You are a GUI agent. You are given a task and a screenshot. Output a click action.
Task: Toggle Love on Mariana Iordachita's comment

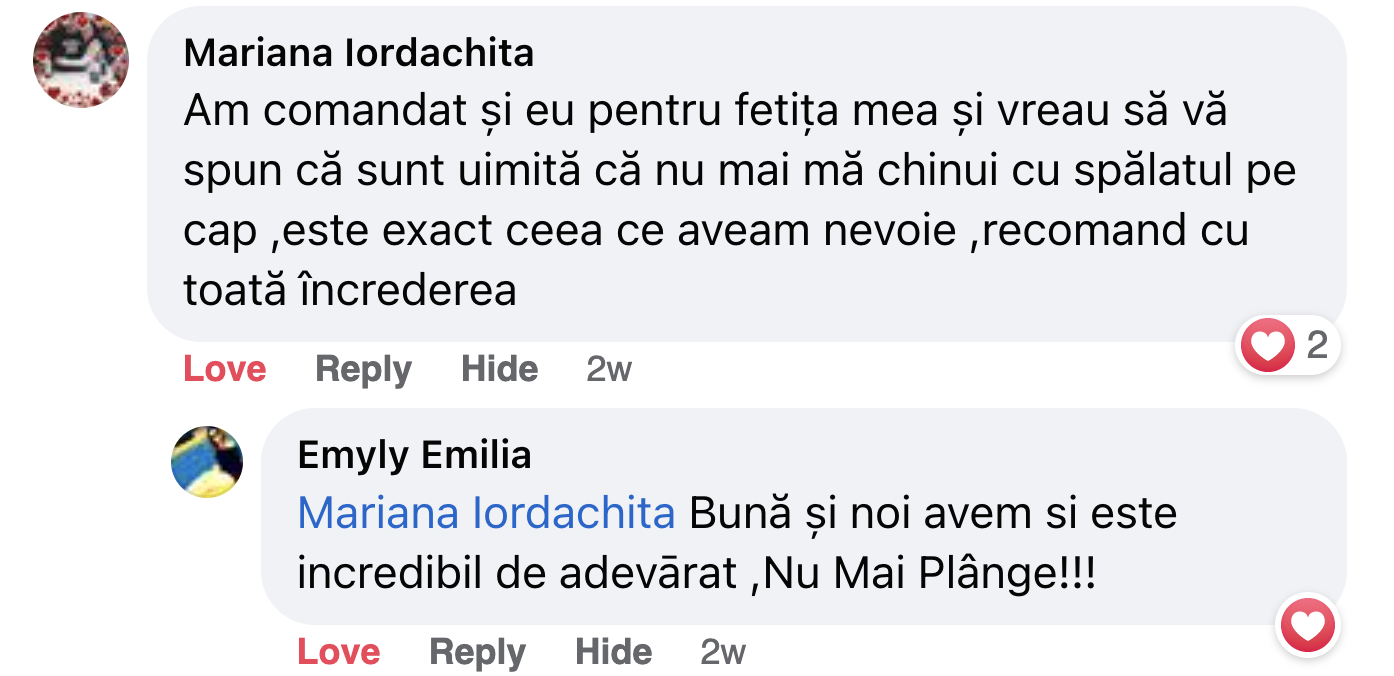click(x=224, y=369)
